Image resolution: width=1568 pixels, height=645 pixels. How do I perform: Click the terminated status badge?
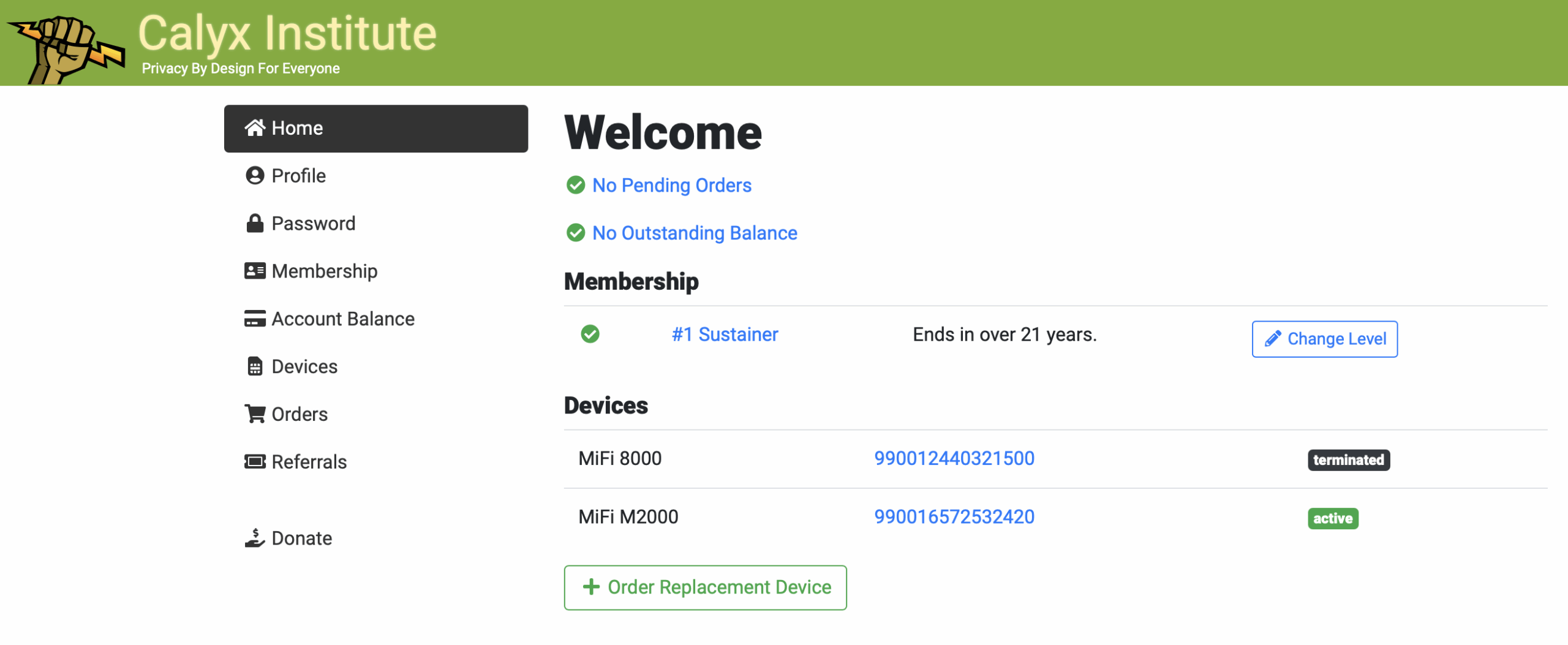point(1349,460)
